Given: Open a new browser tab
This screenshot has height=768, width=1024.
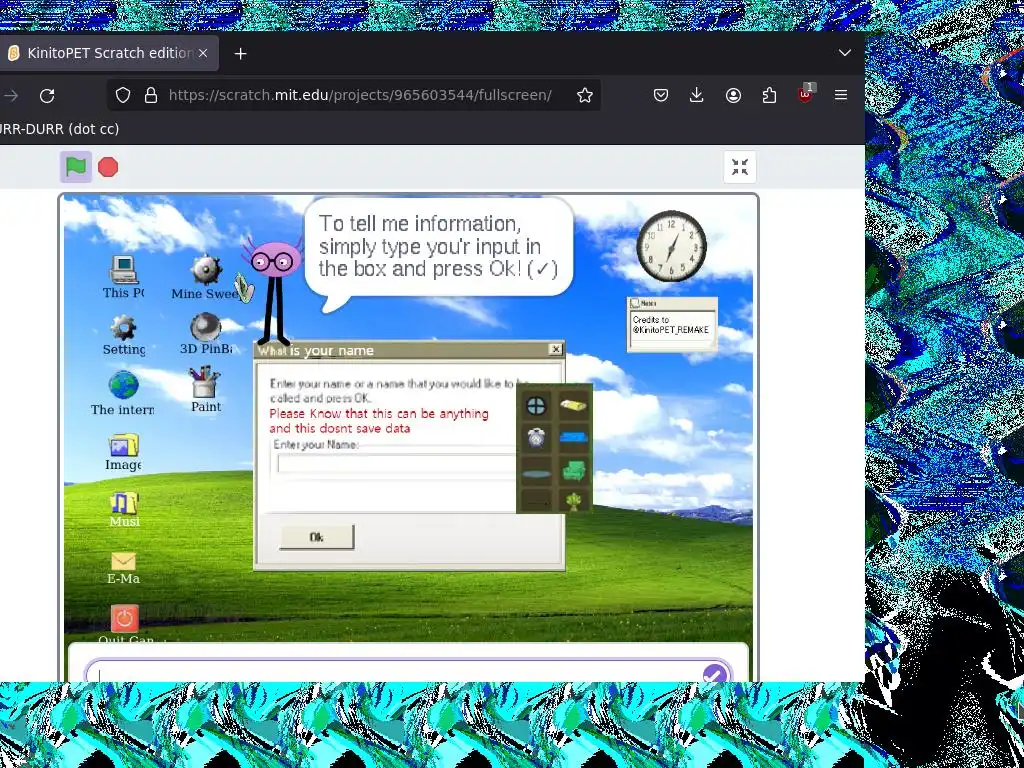Looking at the screenshot, I should pos(240,54).
